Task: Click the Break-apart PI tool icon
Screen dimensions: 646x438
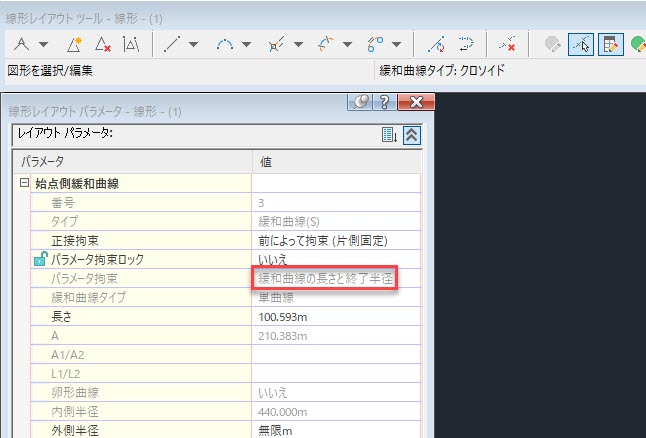Action: [131, 44]
